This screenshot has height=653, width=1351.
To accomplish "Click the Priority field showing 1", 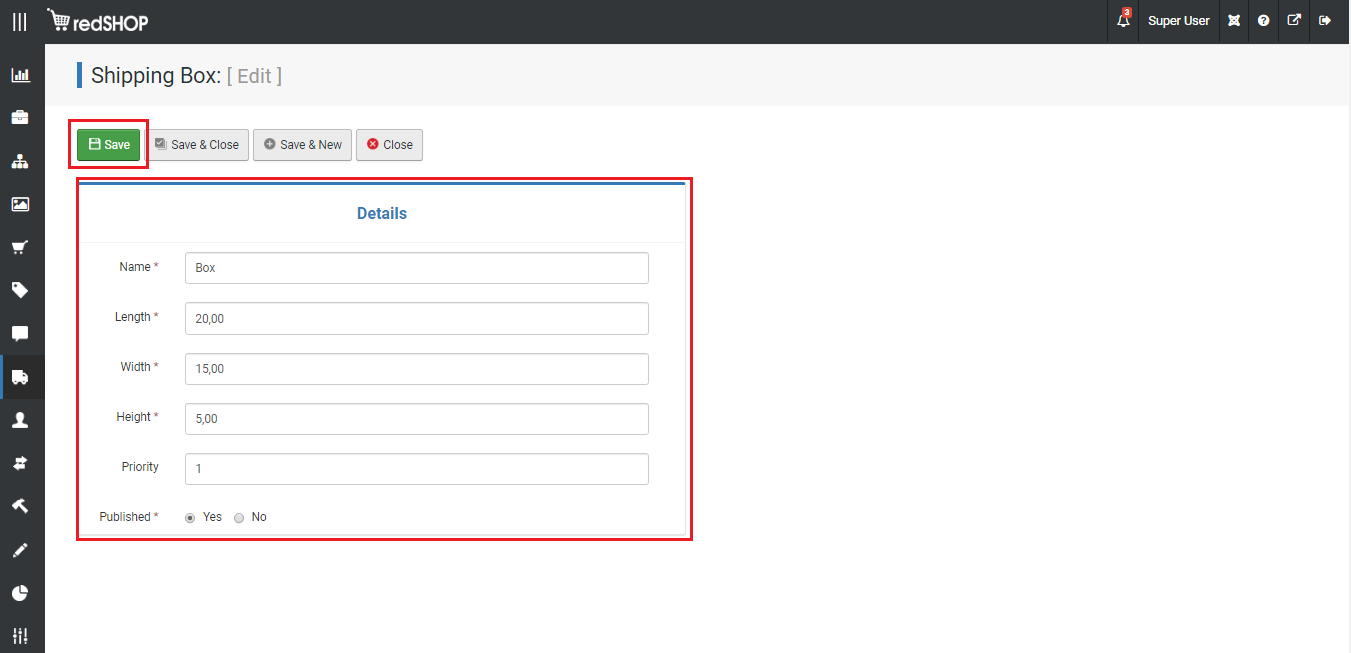I will coord(417,469).
